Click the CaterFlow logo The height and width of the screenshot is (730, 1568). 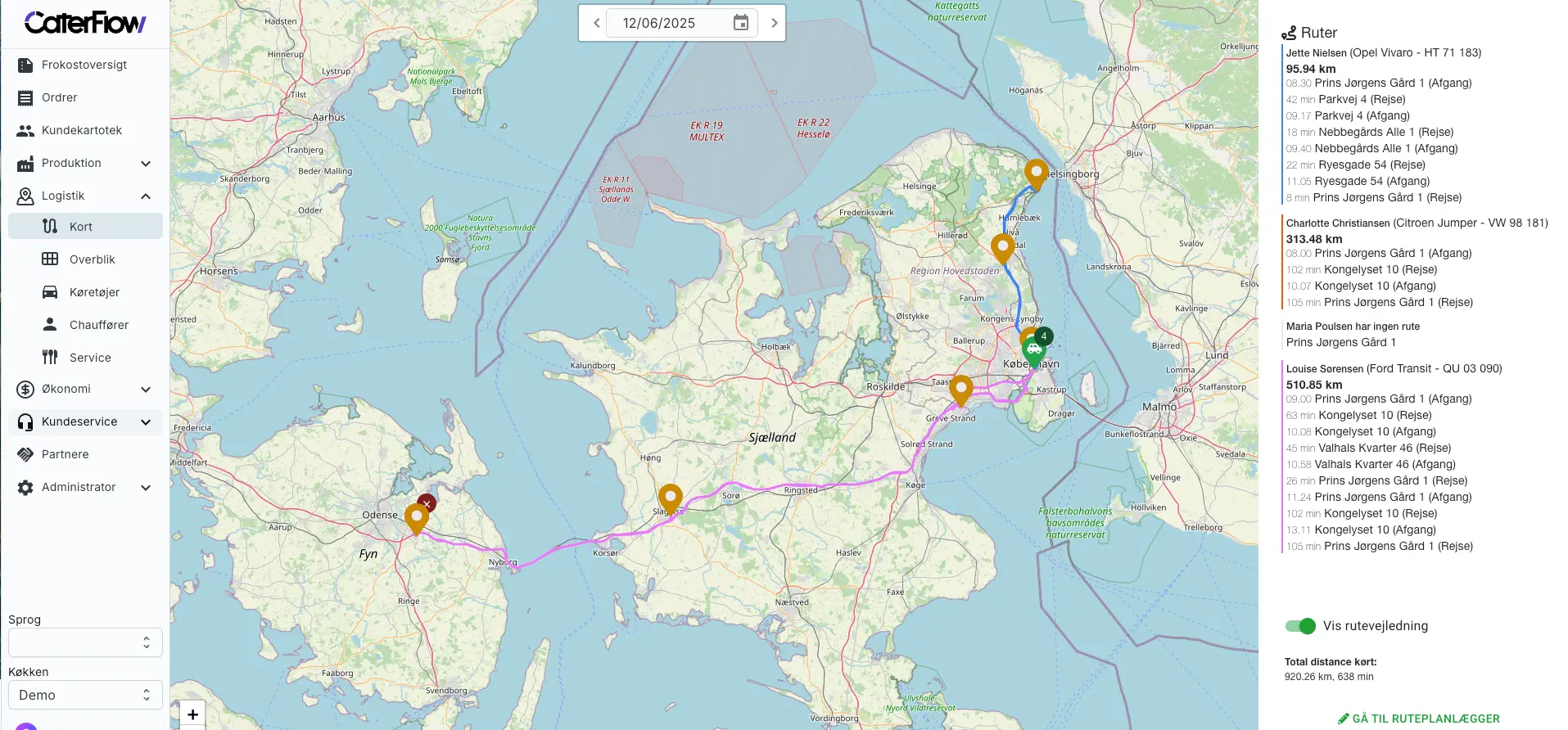[x=85, y=23]
